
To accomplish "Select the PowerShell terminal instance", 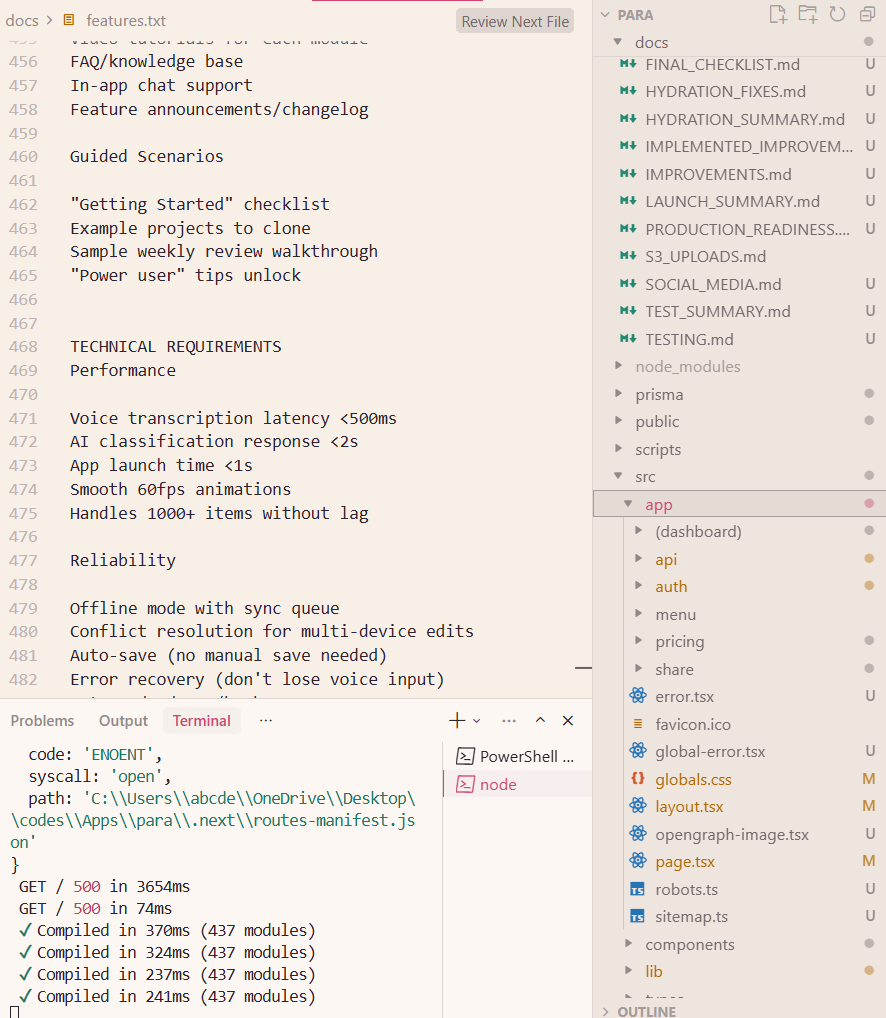I will (x=516, y=756).
